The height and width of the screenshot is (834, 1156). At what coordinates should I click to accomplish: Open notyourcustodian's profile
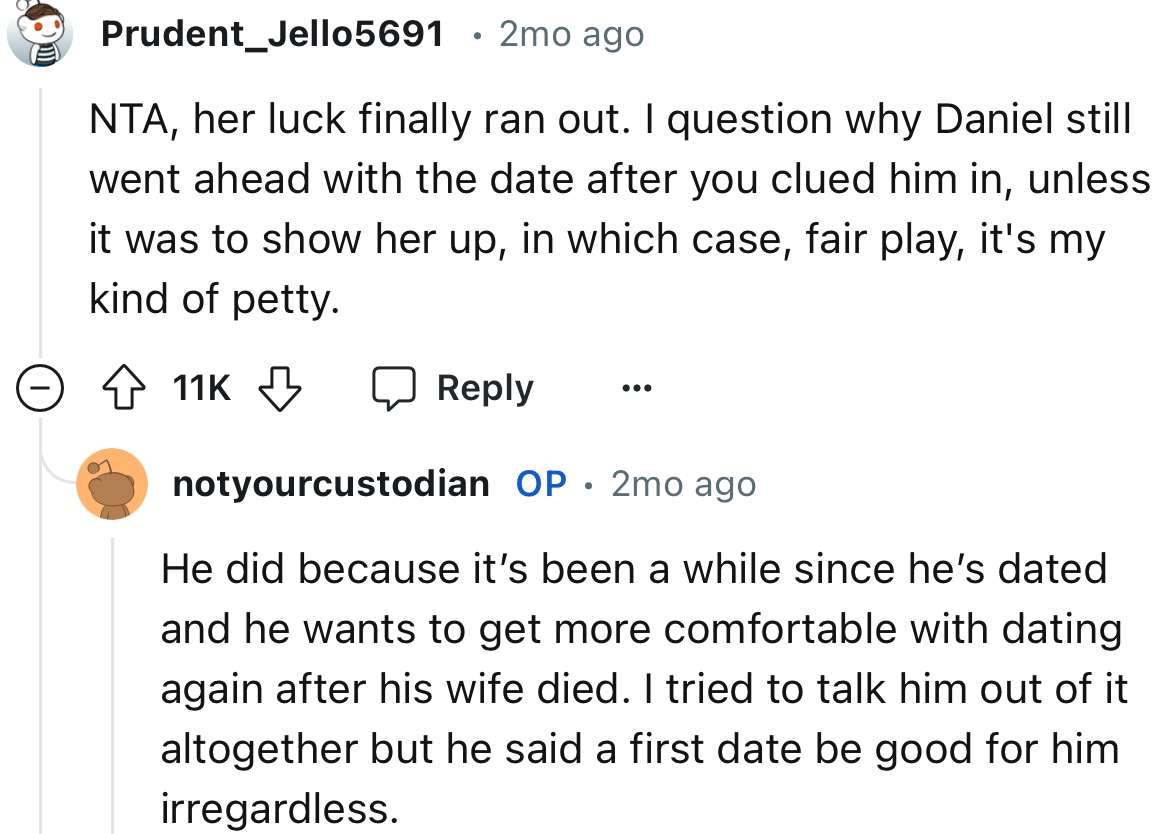(330, 483)
